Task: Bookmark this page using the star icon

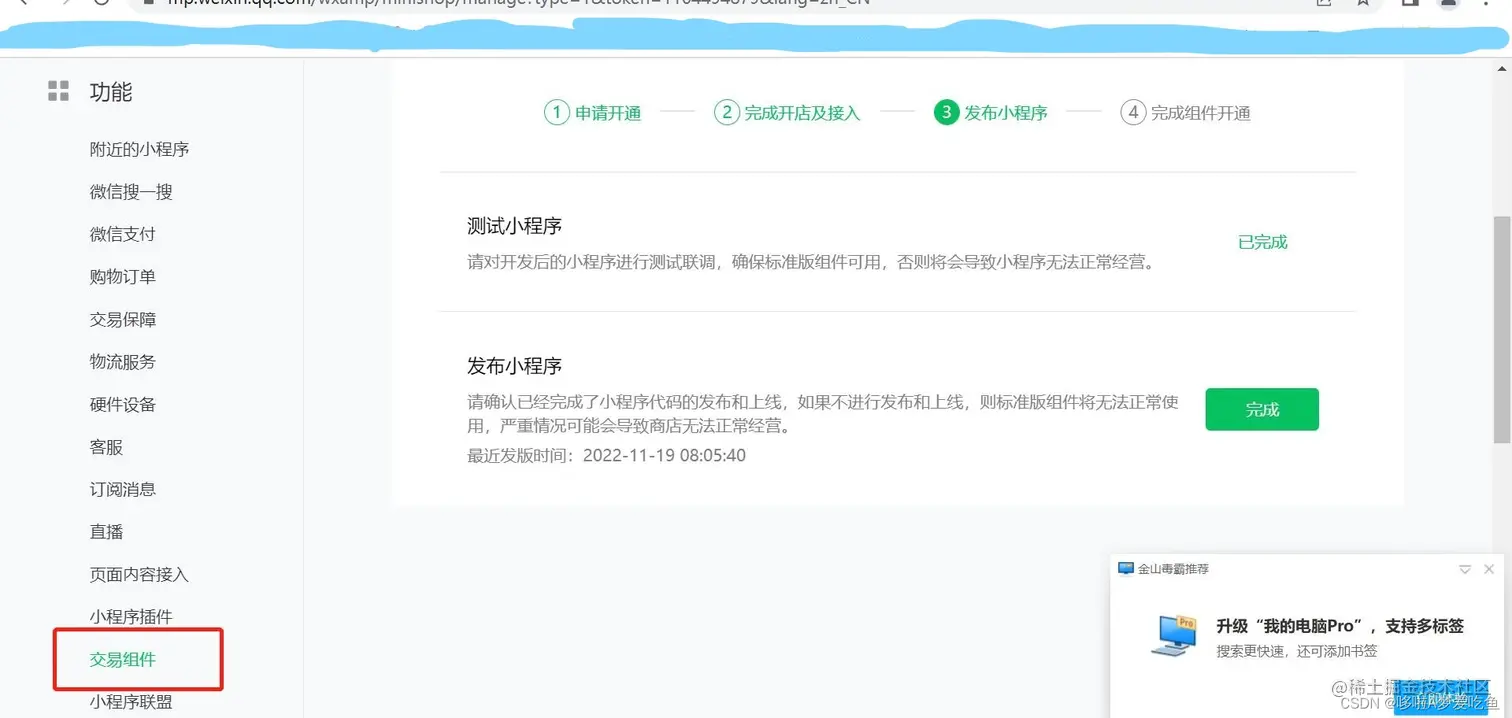Action: tap(1362, 5)
